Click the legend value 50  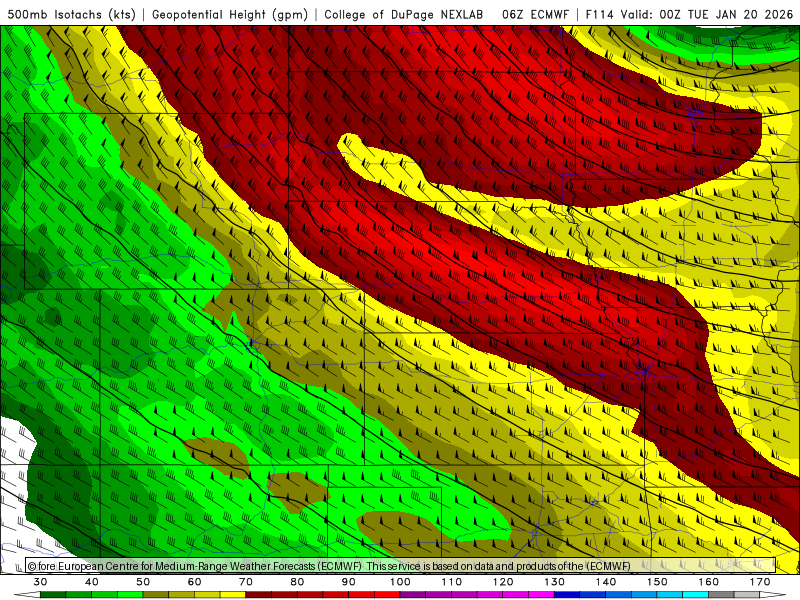tap(143, 582)
